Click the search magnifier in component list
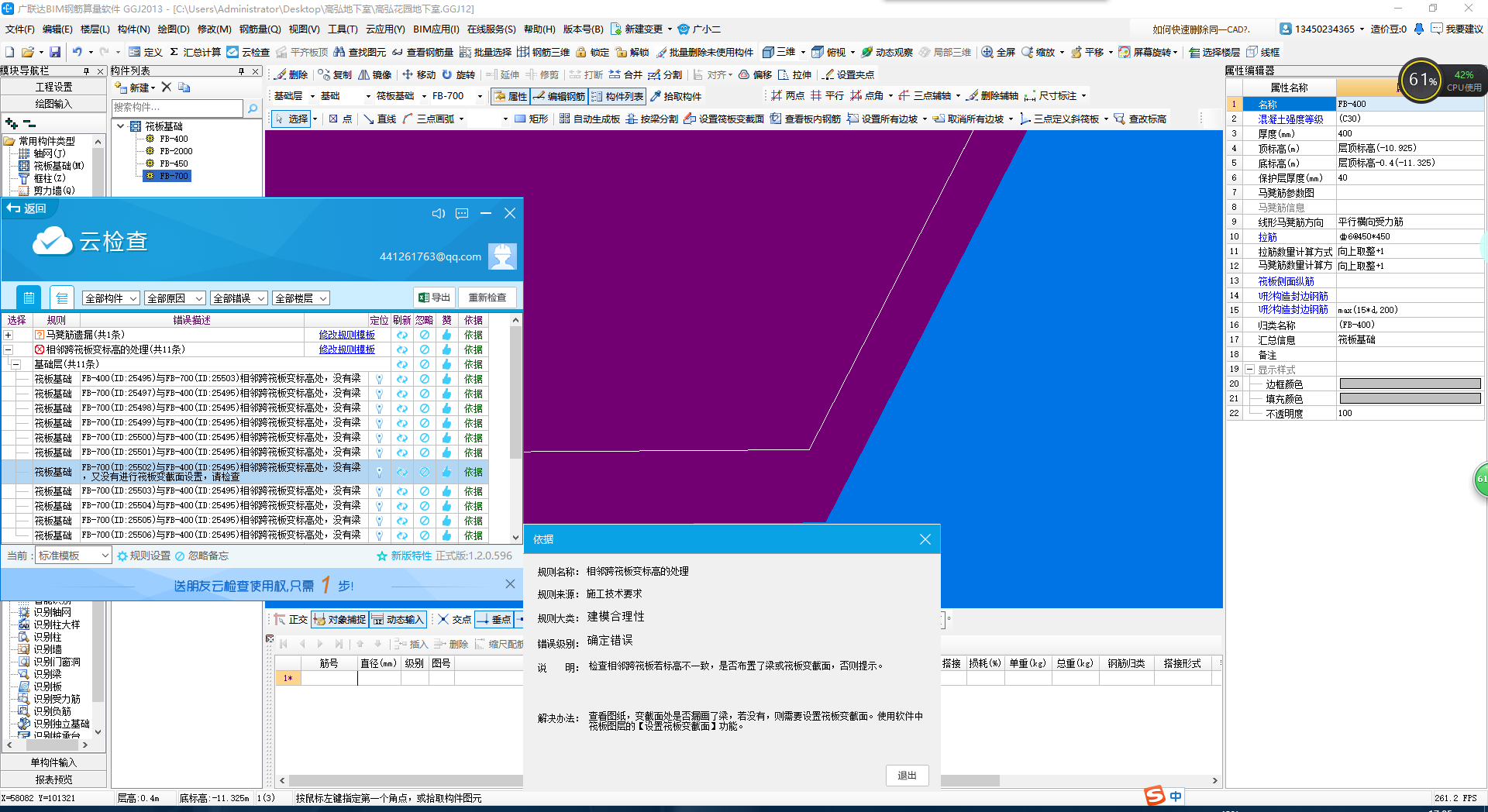Screen dimensions: 1488x812 tap(252, 108)
